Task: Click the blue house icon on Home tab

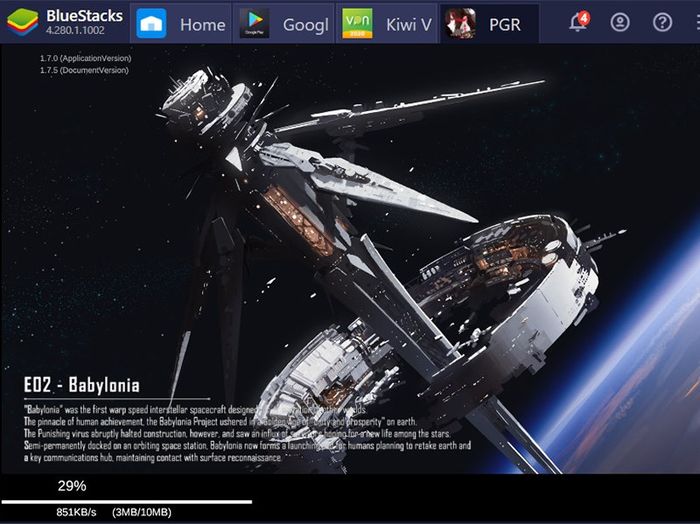Action: coord(151,23)
